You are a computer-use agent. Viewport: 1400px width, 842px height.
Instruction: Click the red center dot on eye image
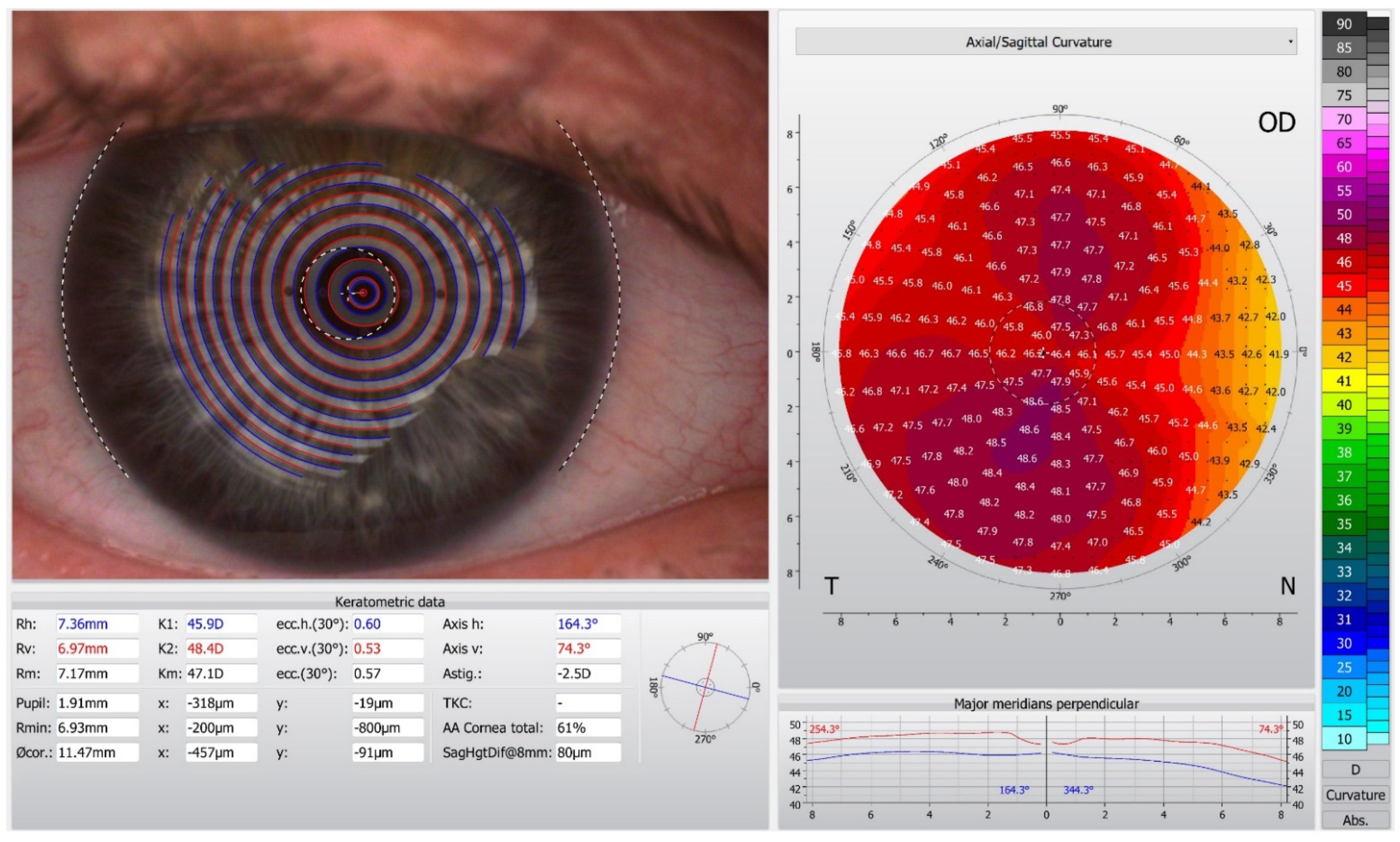point(363,293)
